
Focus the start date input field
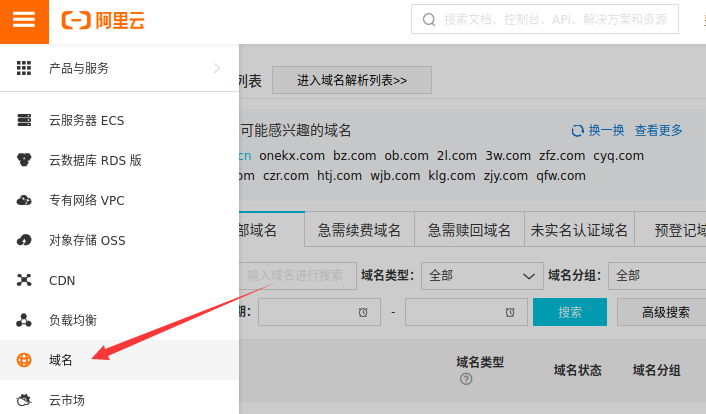pyautogui.click(x=319, y=312)
